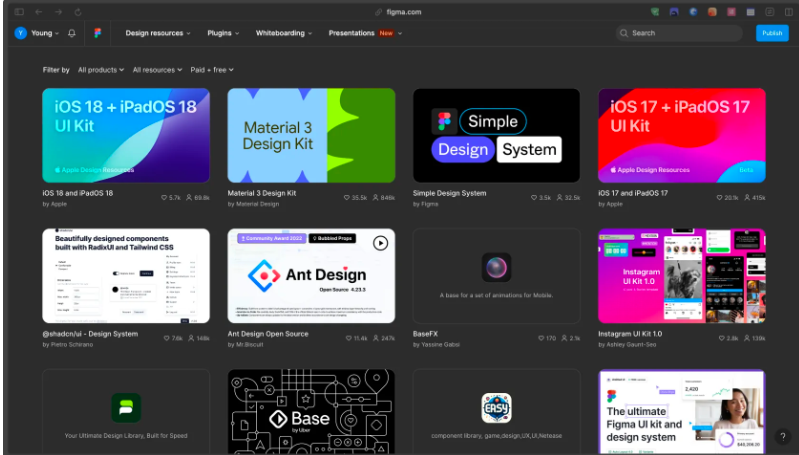Click the rightmost browser toolbar split-view icon
Screen dimensions: 799x455
pyautogui.click(x=789, y=12)
